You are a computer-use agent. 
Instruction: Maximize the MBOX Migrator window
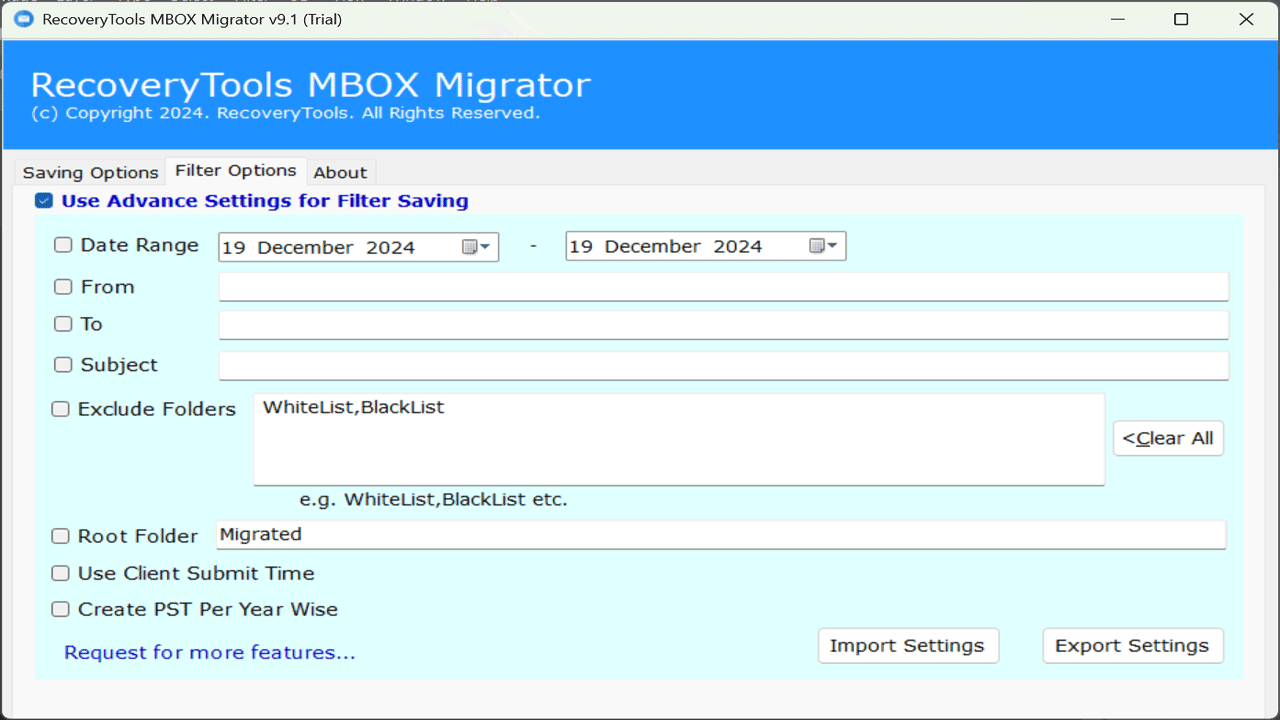click(x=1181, y=19)
